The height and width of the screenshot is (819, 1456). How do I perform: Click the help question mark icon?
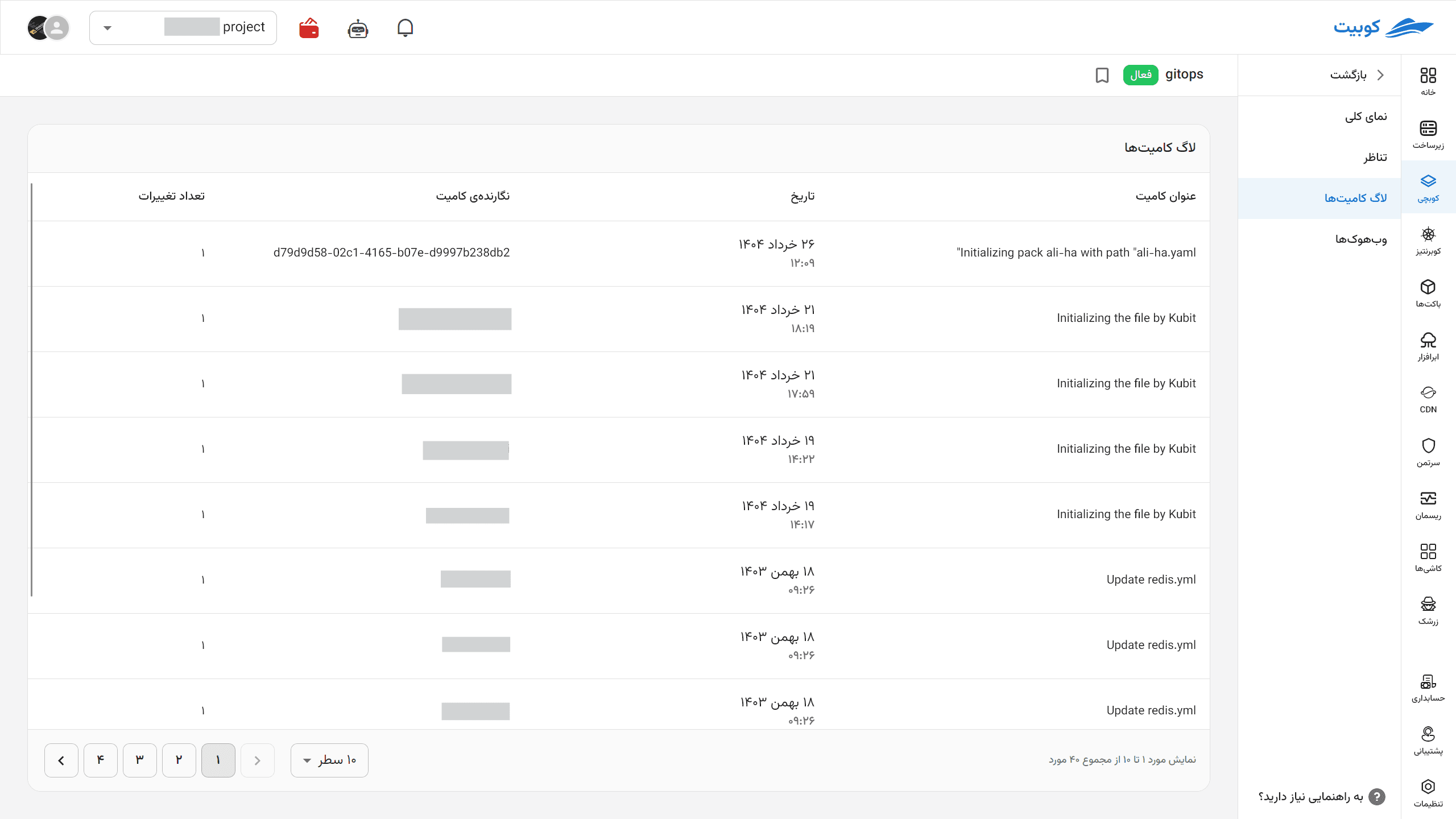pos(1377,797)
